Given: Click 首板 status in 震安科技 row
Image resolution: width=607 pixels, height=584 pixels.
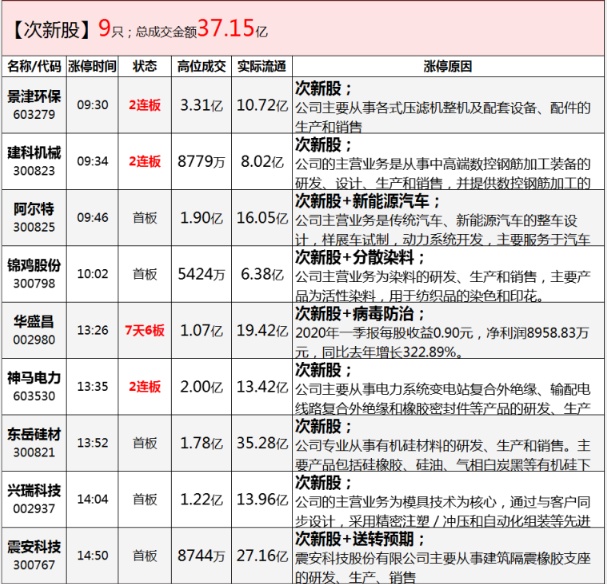Looking at the screenshot, I should click(x=145, y=555).
